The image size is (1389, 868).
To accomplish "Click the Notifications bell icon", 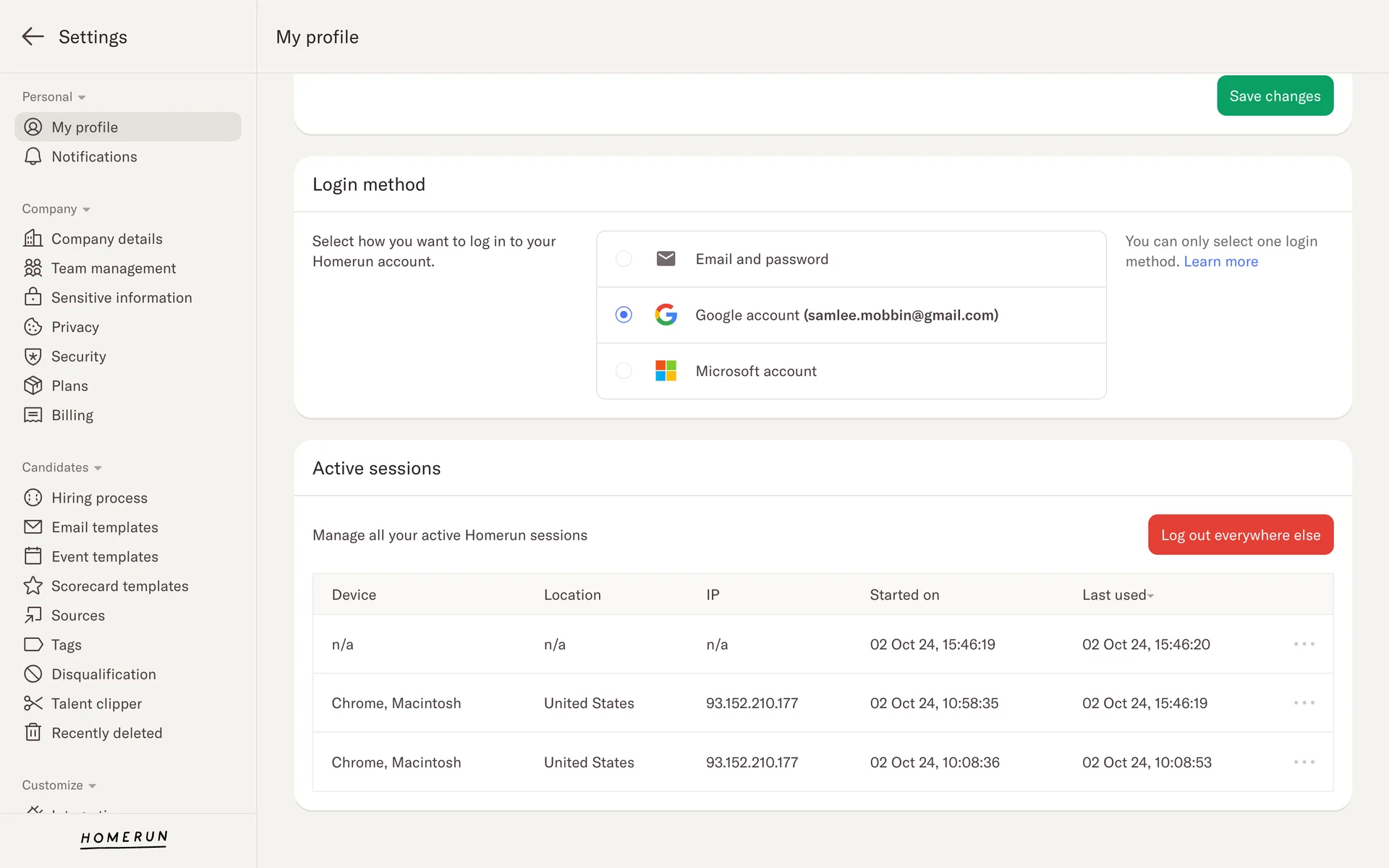I will pos(33,157).
